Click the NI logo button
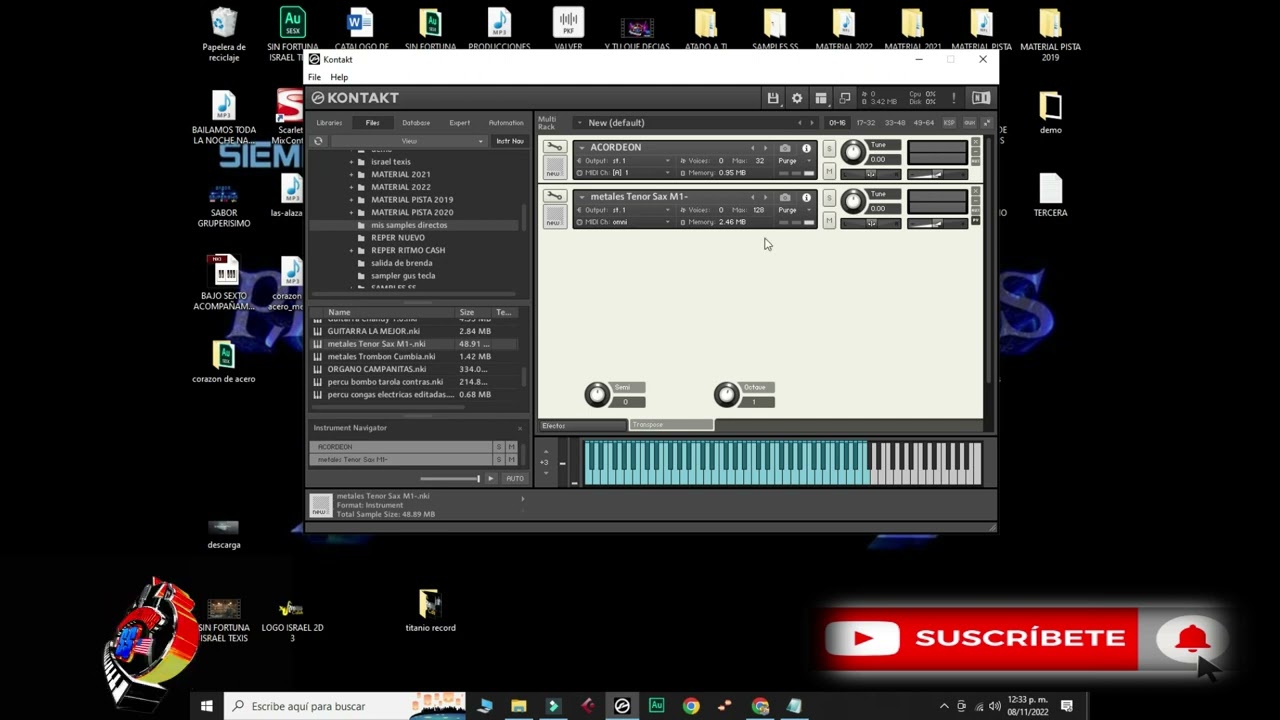This screenshot has height=720, width=1280. [981, 98]
